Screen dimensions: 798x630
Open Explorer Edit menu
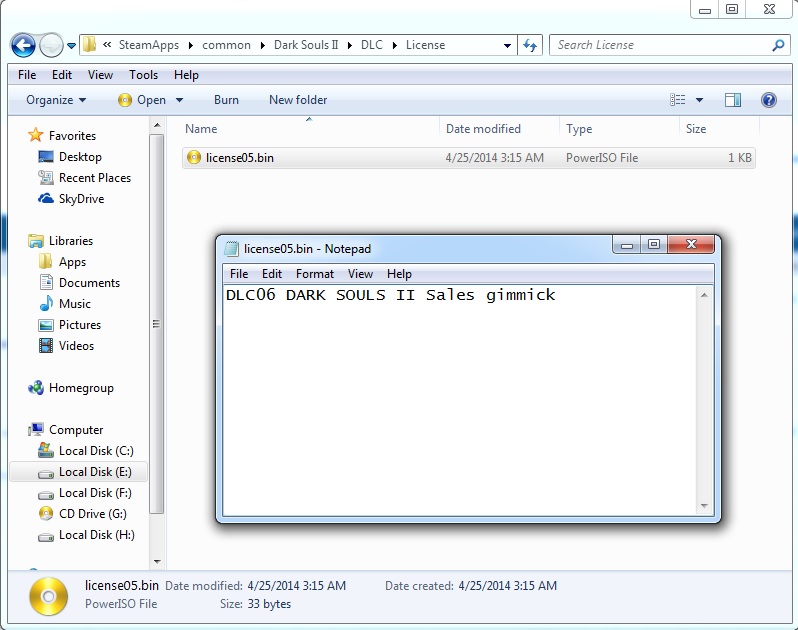[x=62, y=75]
